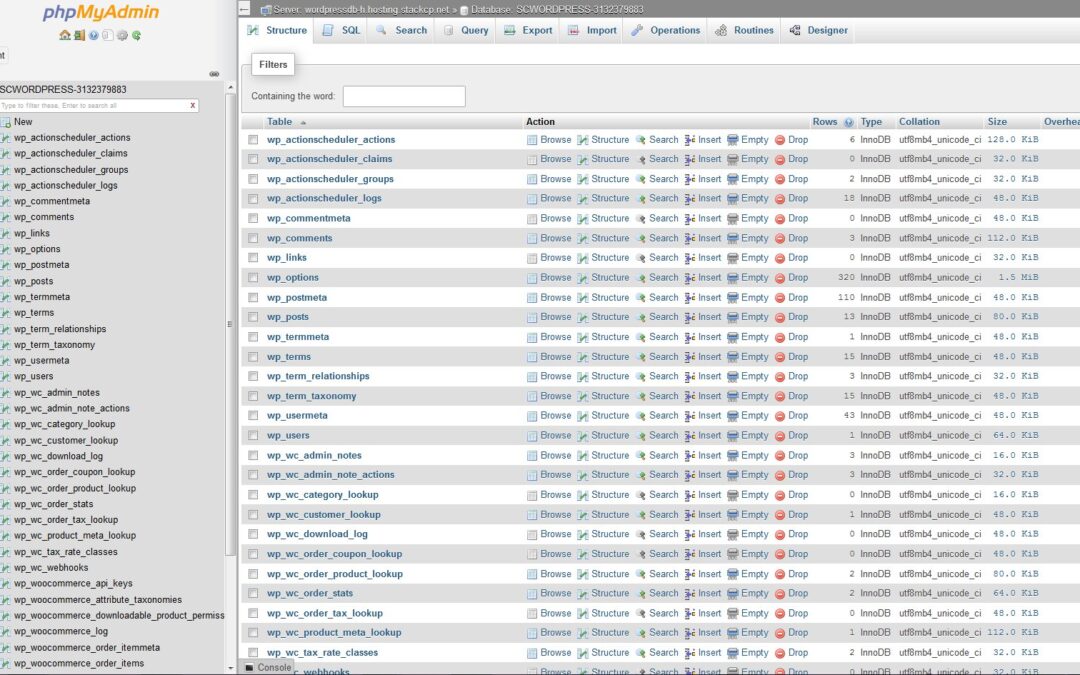Open the Routines tab
This screenshot has height=675, width=1080.
tap(745, 30)
